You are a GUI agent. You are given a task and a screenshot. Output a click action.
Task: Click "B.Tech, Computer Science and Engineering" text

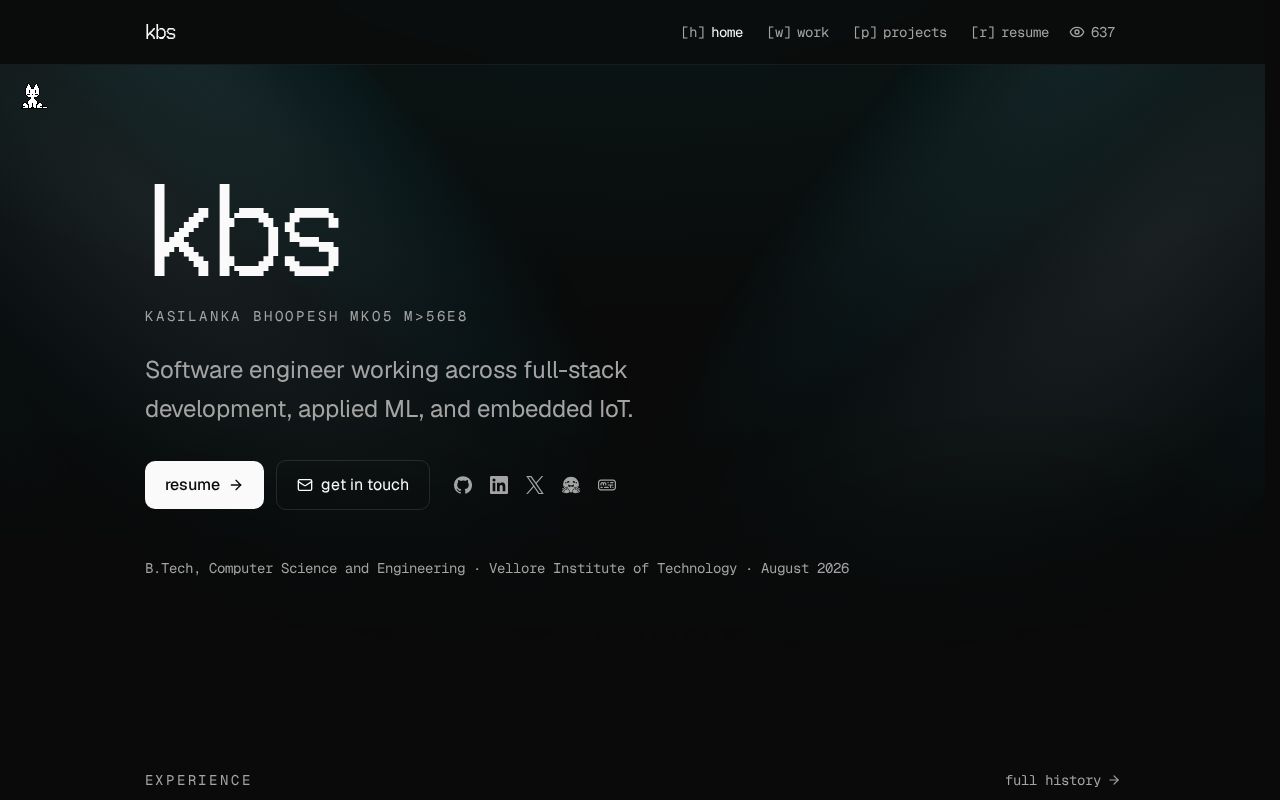click(x=305, y=568)
